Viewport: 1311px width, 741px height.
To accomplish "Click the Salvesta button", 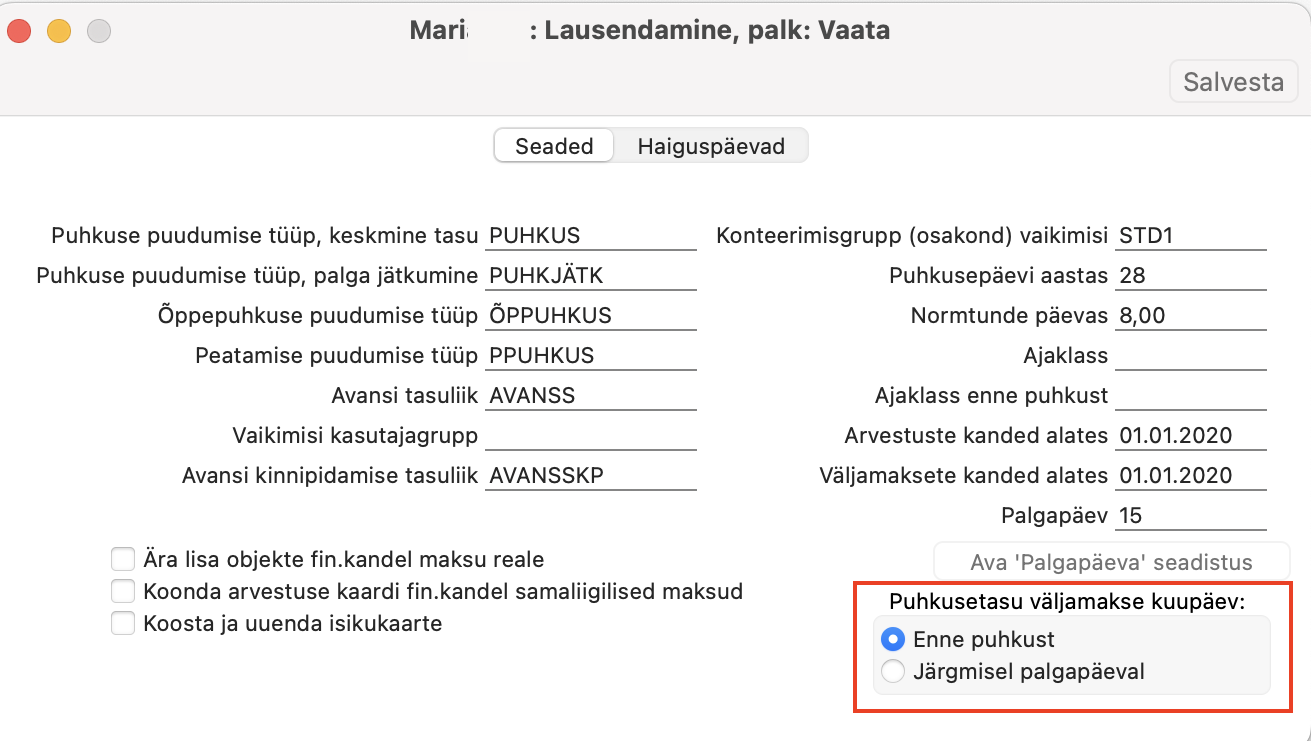I will click(x=1233, y=81).
